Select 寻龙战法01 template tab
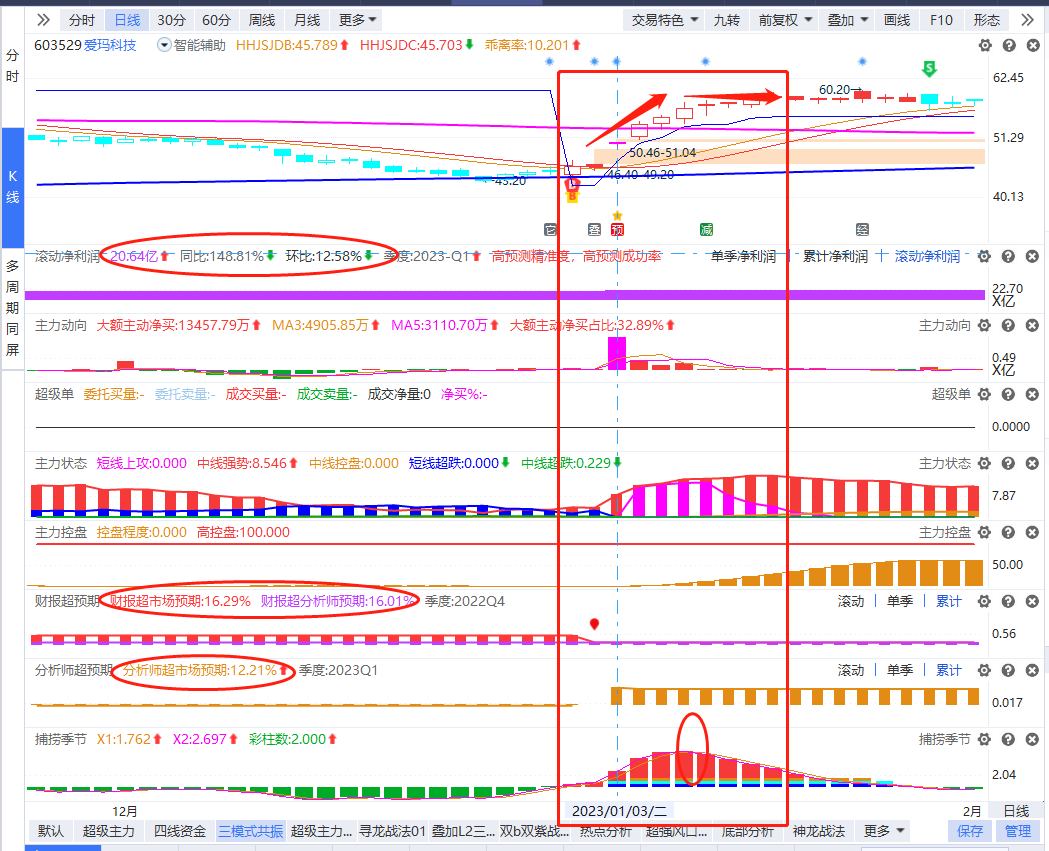This screenshot has width=1049, height=851. pos(393,831)
